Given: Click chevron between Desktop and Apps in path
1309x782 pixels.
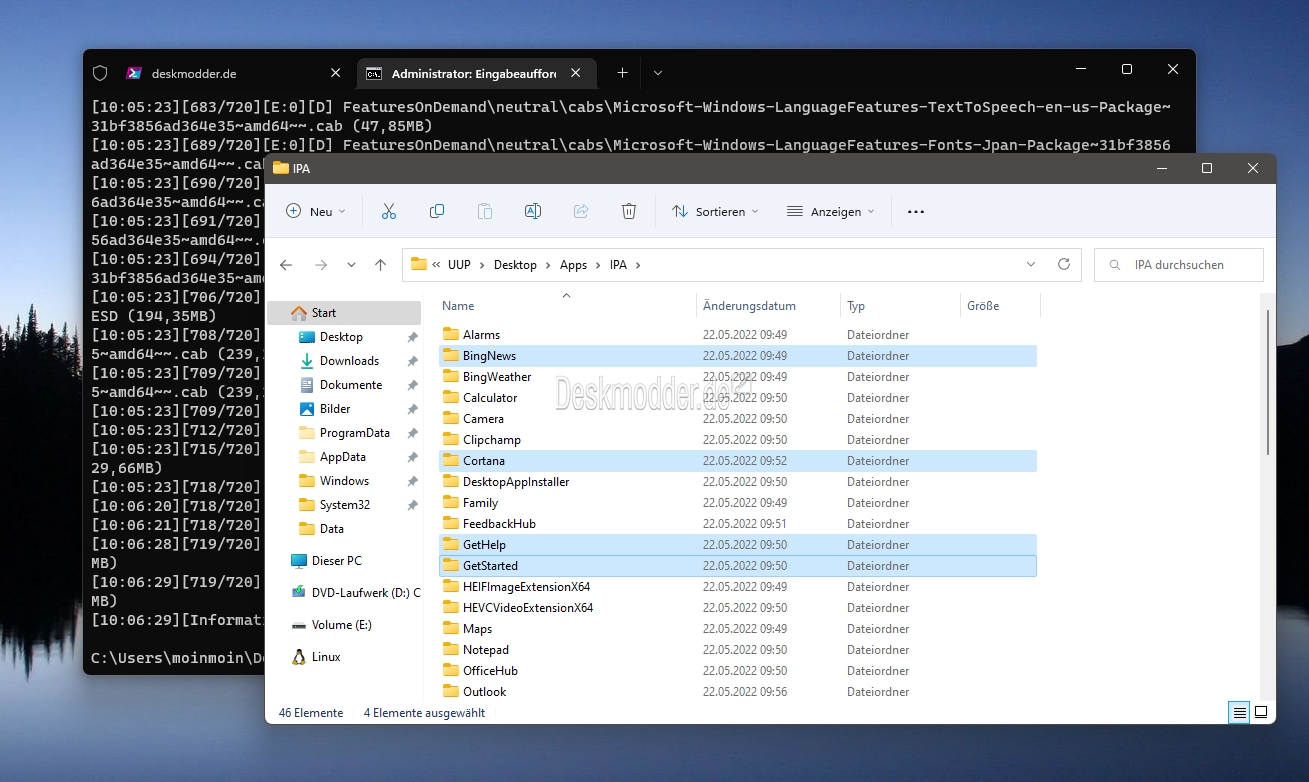Looking at the screenshot, I should (548, 265).
